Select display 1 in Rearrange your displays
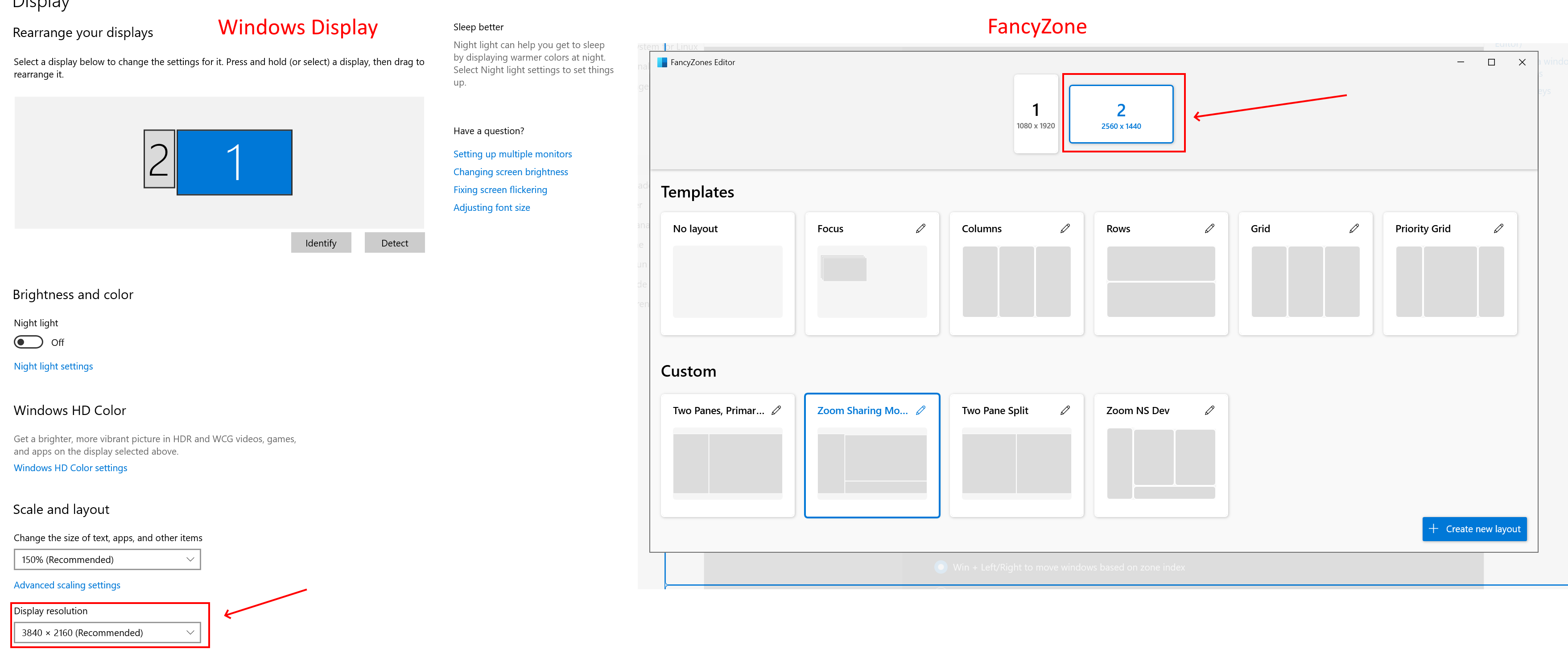The width and height of the screenshot is (1568, 649). [234, 162]
